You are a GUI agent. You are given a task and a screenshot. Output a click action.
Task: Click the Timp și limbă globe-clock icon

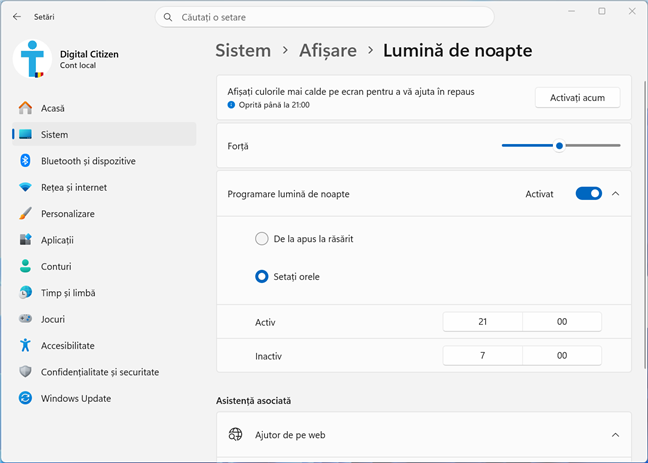click(x=25, y=293)
